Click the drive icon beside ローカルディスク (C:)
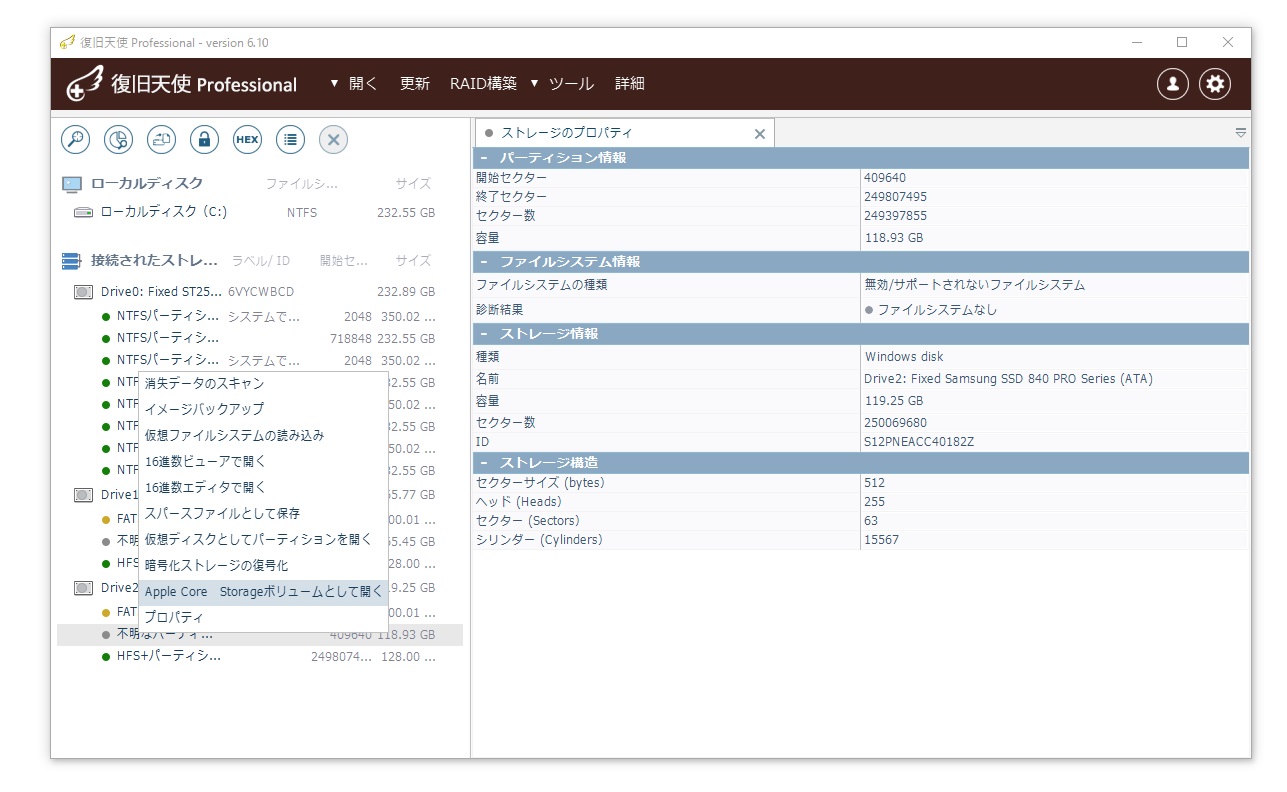1287x792 pixels. pos(83,213)
